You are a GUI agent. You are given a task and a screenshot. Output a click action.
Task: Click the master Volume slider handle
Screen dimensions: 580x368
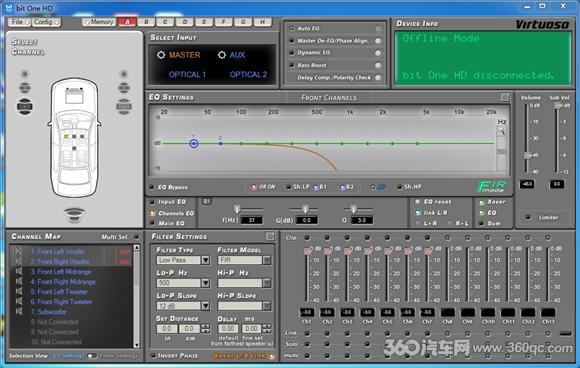point(528,156)
